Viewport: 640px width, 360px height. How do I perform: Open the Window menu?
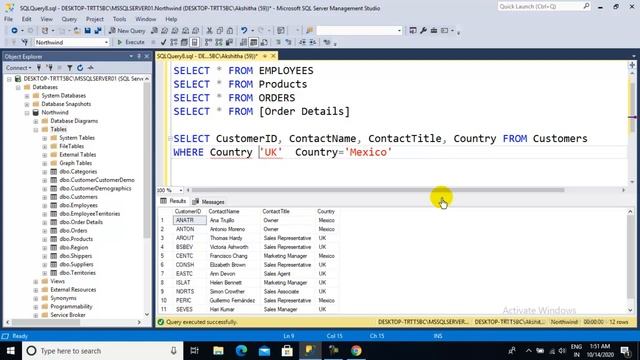145,19
